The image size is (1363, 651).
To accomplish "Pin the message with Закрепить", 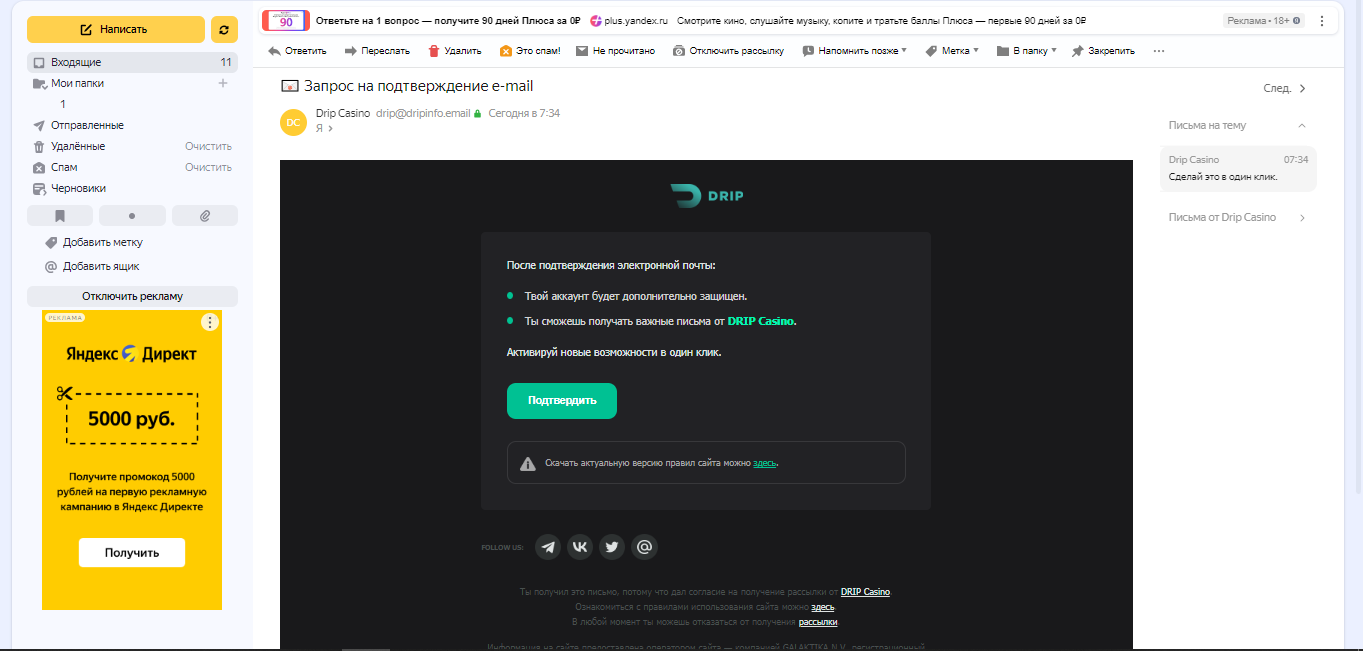I will pyautogui.click(x=1103, y=51).
